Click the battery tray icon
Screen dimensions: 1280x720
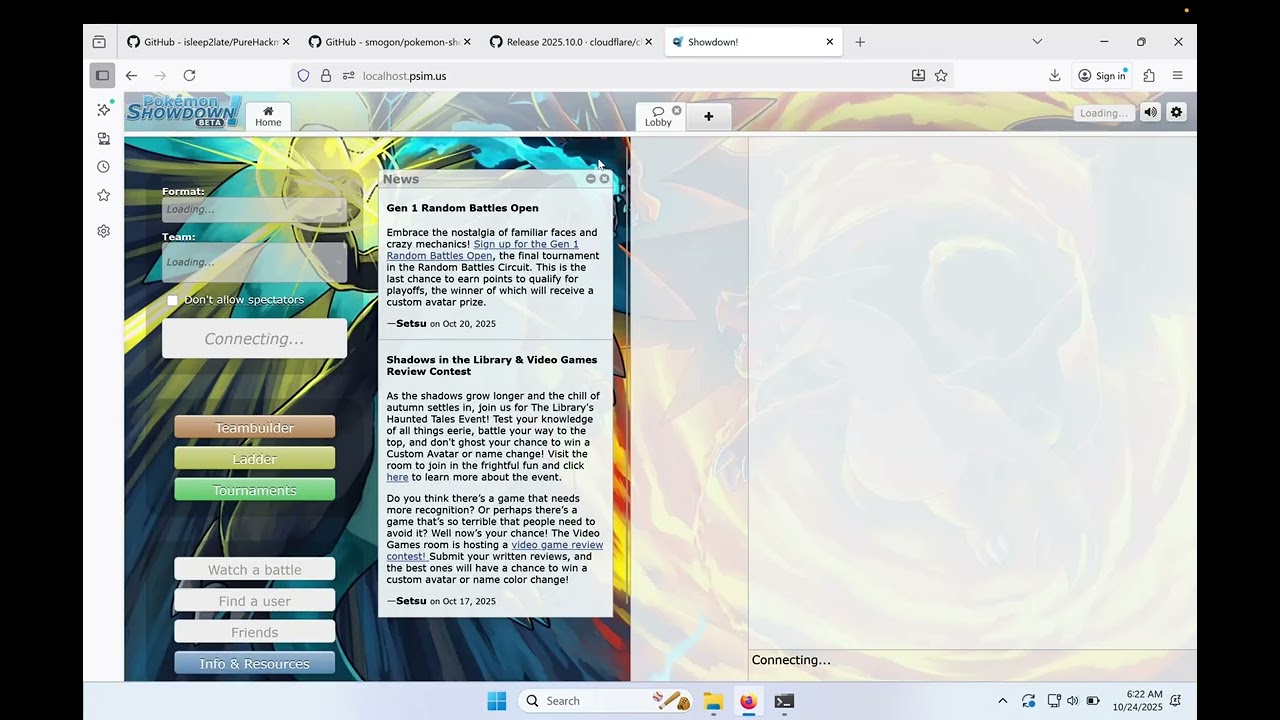pos(1093,701)
